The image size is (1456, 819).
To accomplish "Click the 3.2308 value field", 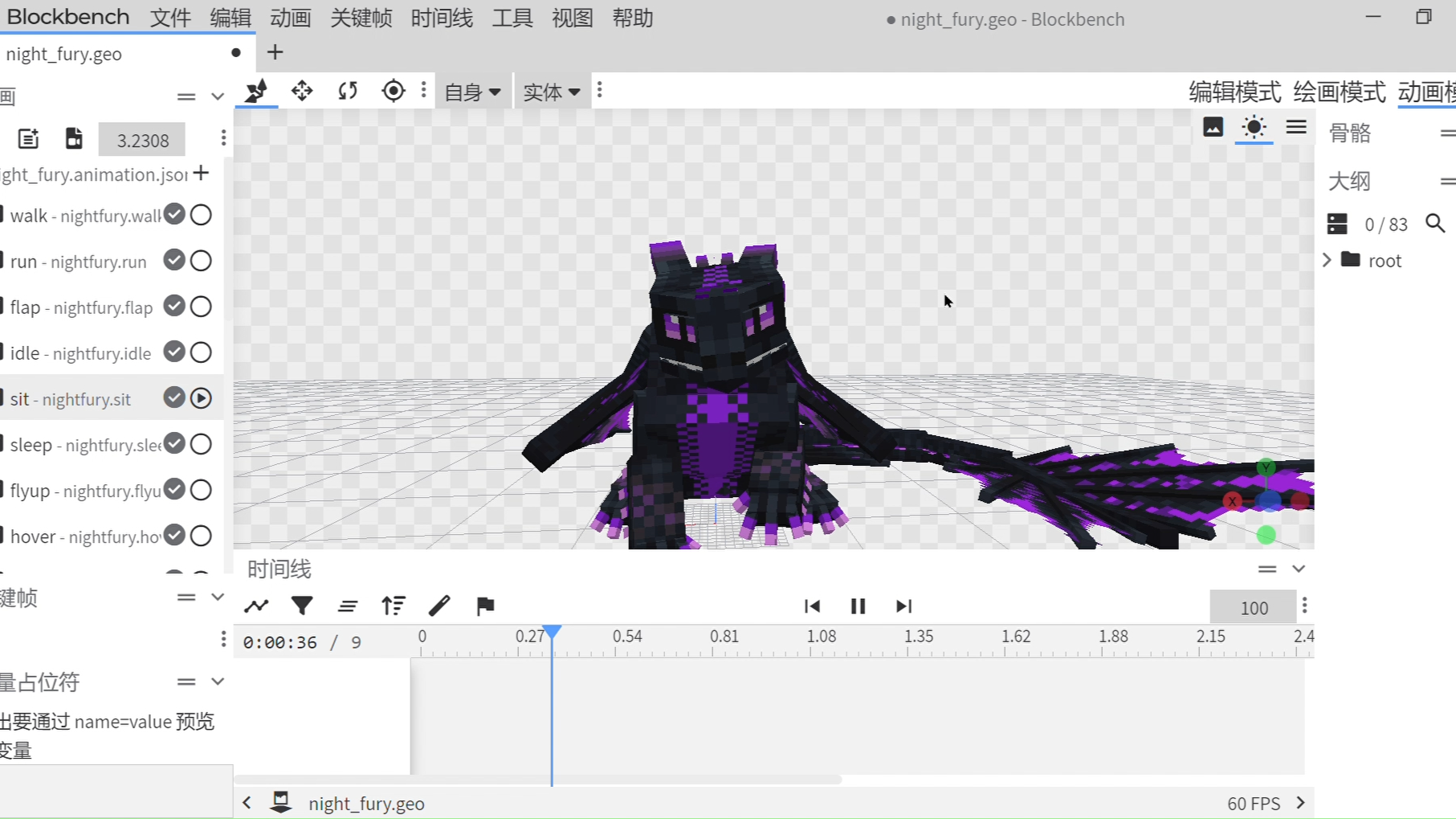I will [142, 141].
